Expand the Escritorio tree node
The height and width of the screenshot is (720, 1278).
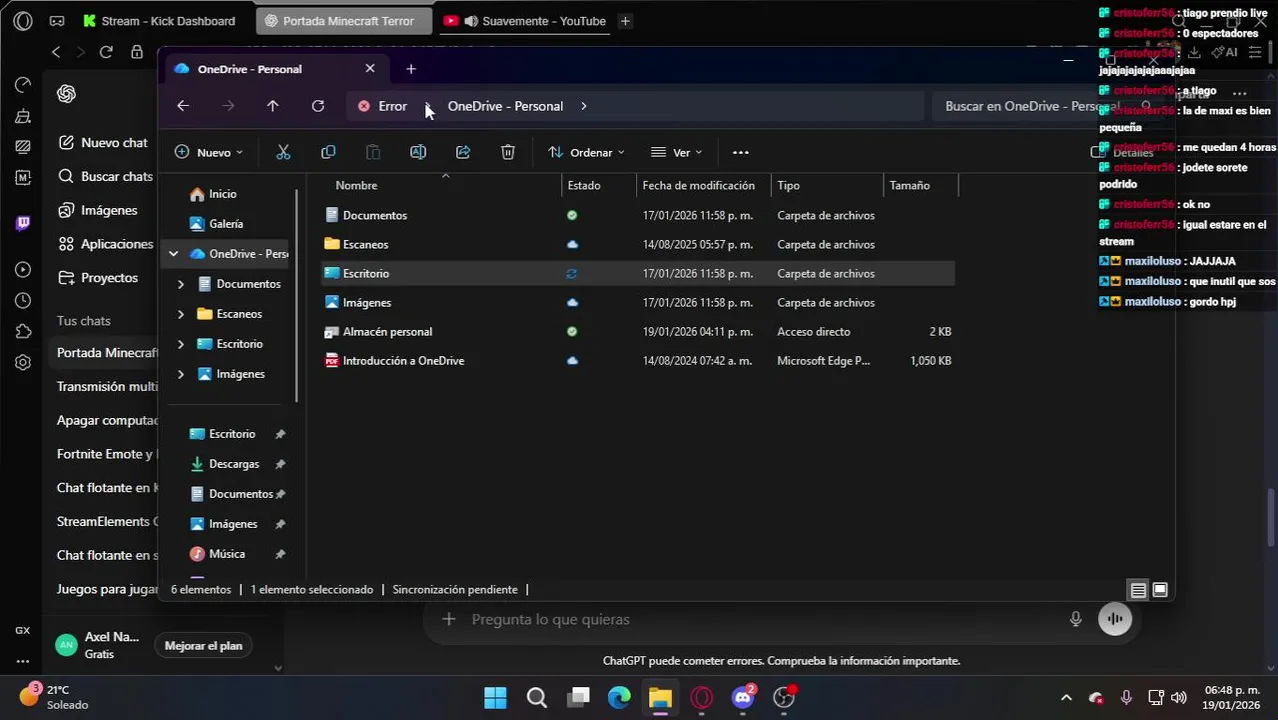(x=181, y=344)
